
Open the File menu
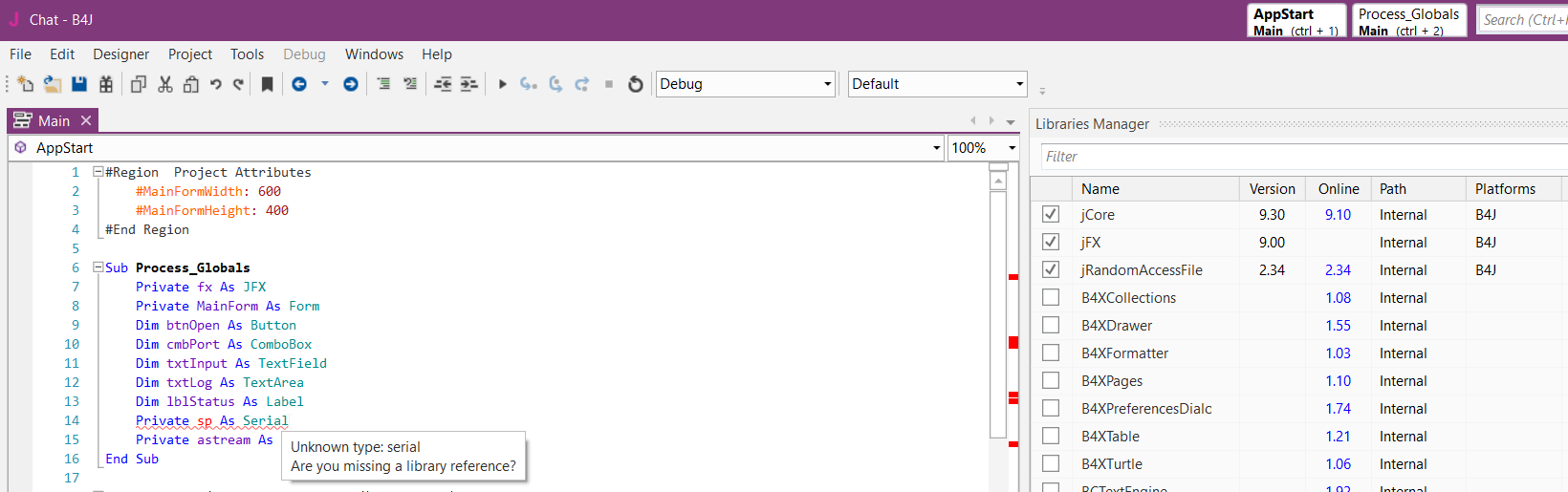point(20,54)
